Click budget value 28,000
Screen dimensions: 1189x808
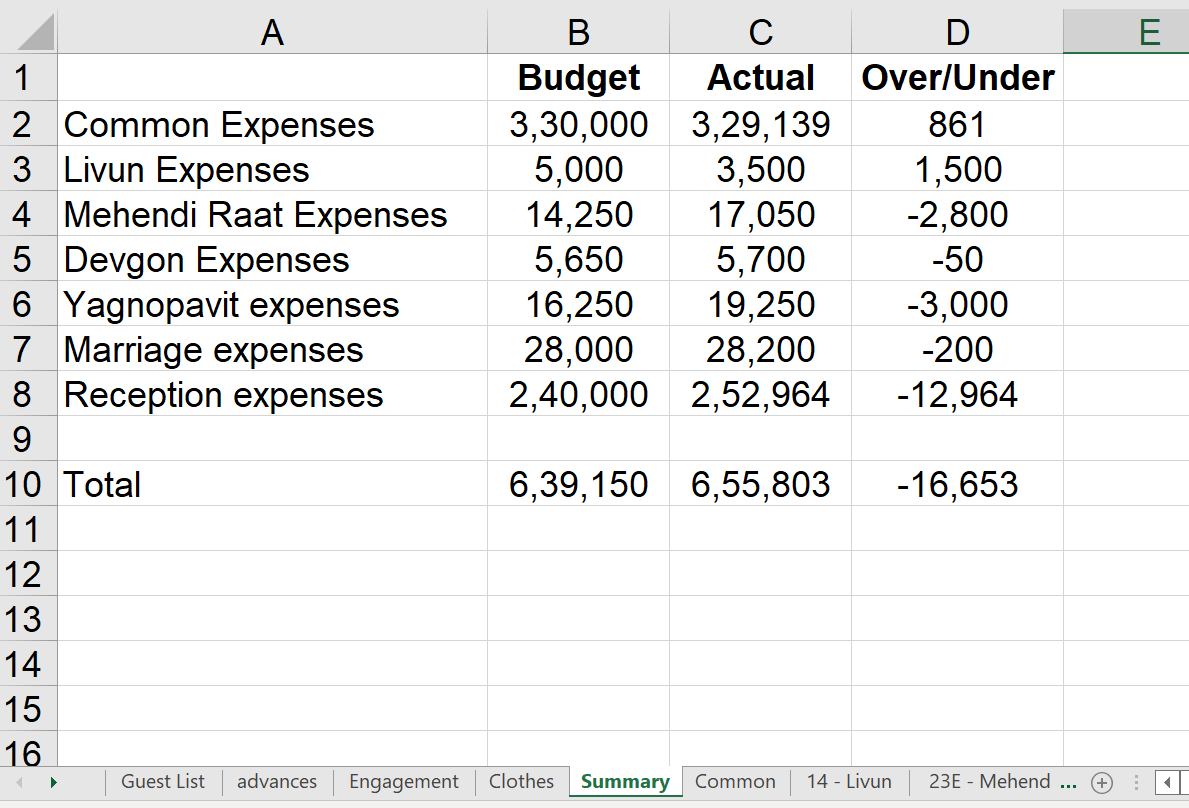coord(579,349)
